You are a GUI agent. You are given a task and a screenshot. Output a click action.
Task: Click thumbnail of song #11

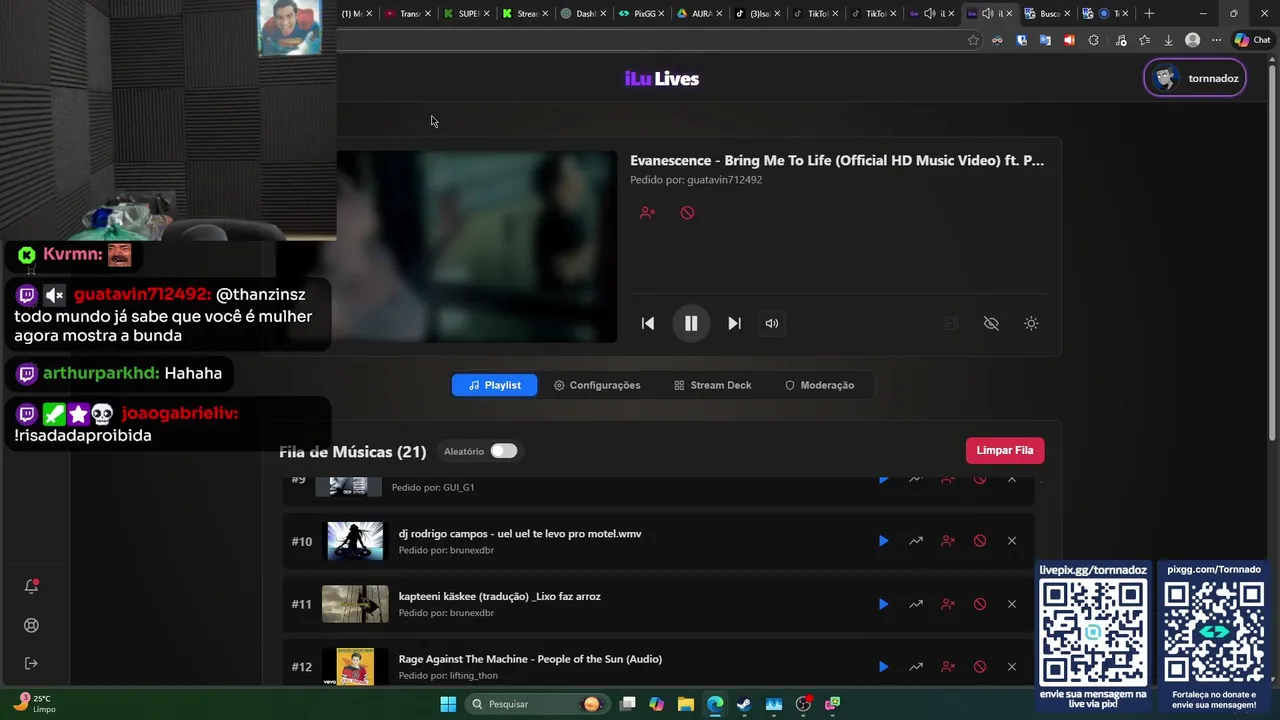355,604
